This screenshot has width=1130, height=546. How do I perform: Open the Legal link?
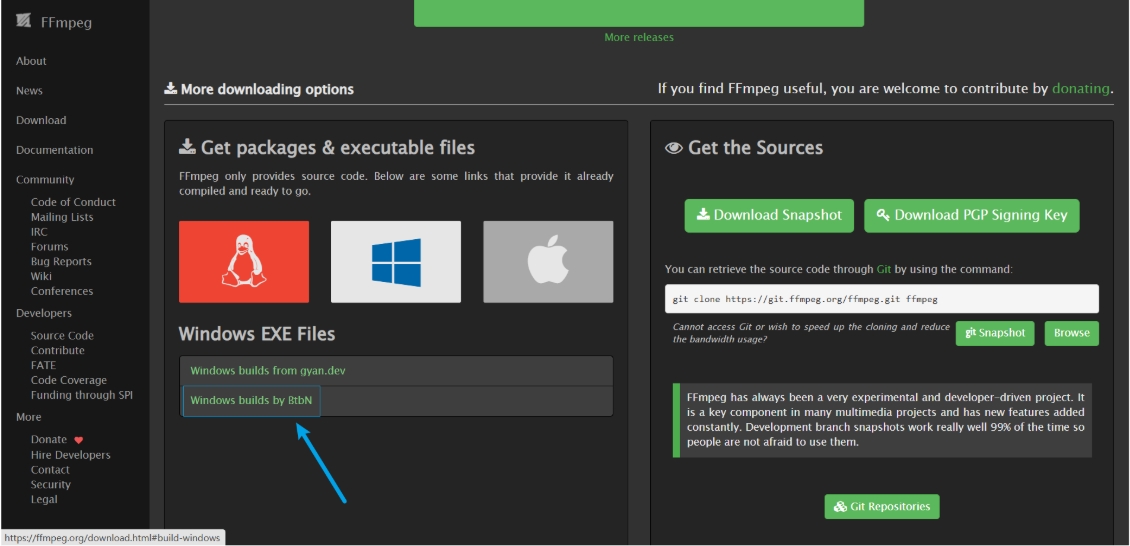(44, 499)
